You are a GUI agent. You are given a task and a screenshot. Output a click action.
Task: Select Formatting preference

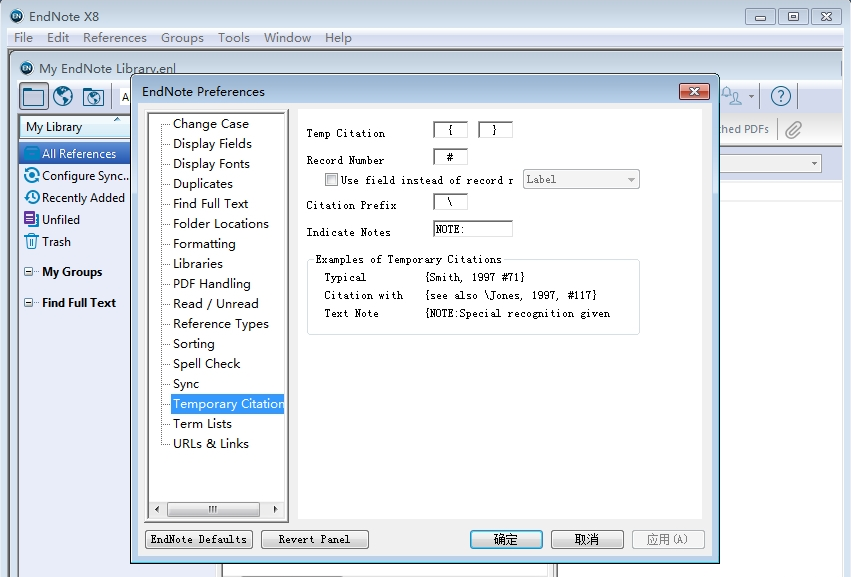point(204,244)
